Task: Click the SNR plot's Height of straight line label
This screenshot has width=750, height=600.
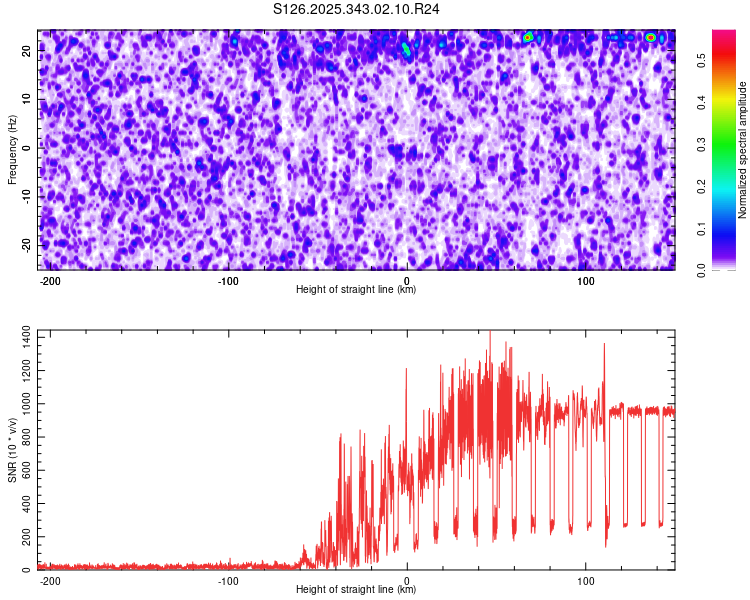Action: click(x=356, y=590)
